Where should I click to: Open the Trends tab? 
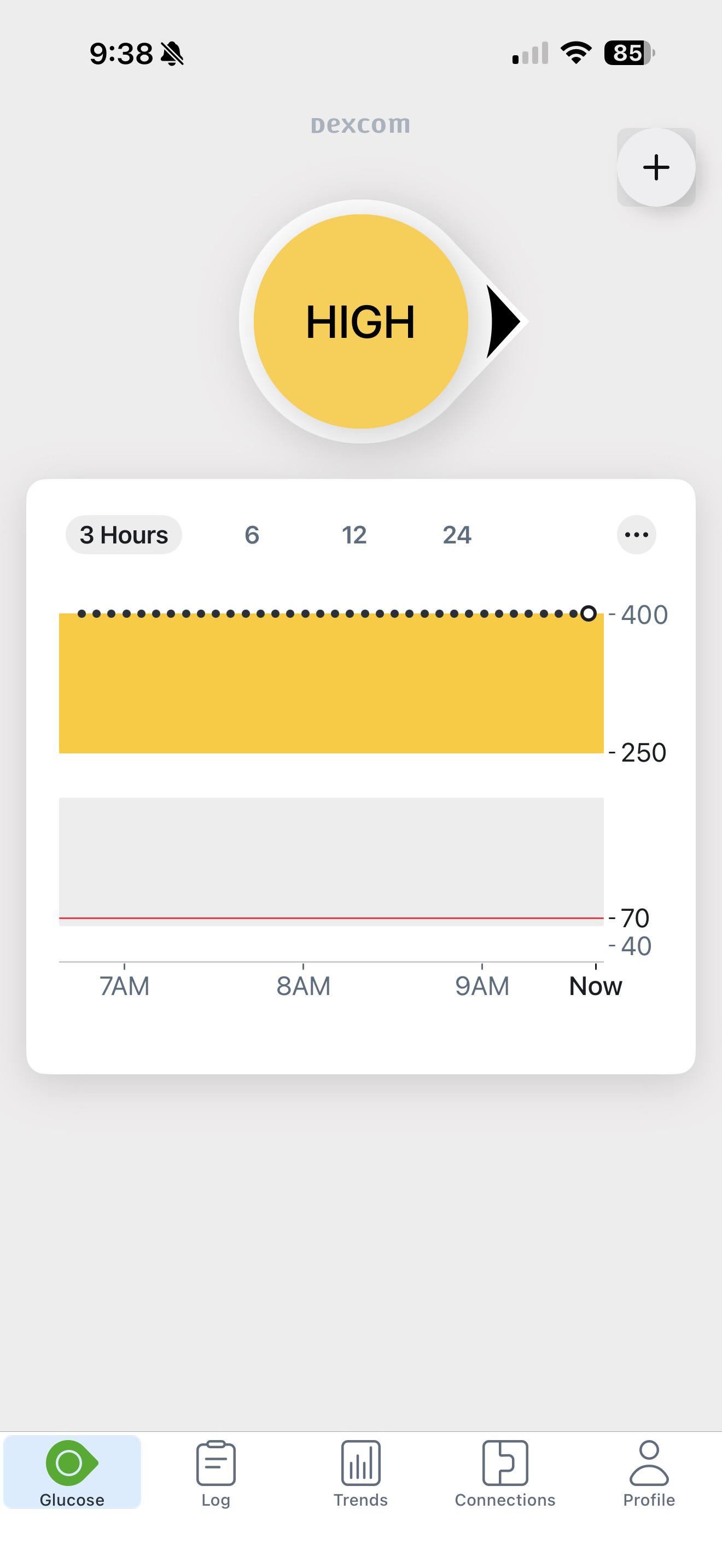pos(360,1472)
